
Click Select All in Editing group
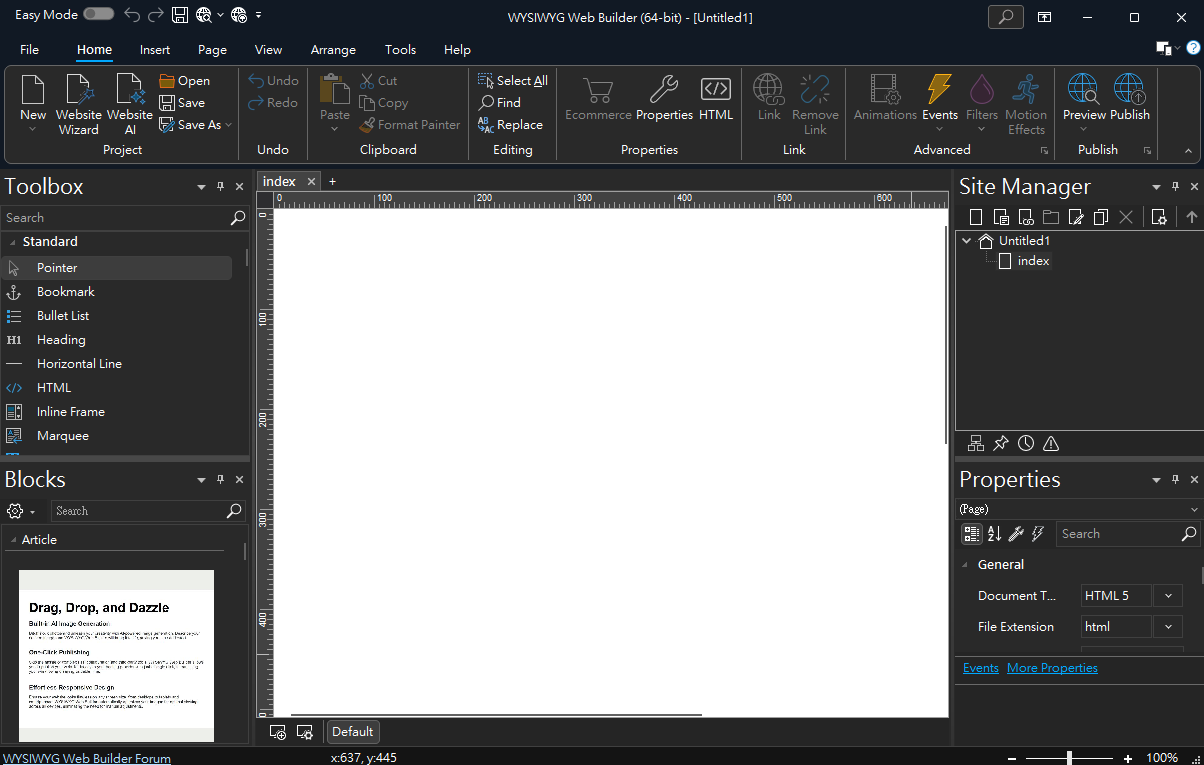(x=512, y=81)
